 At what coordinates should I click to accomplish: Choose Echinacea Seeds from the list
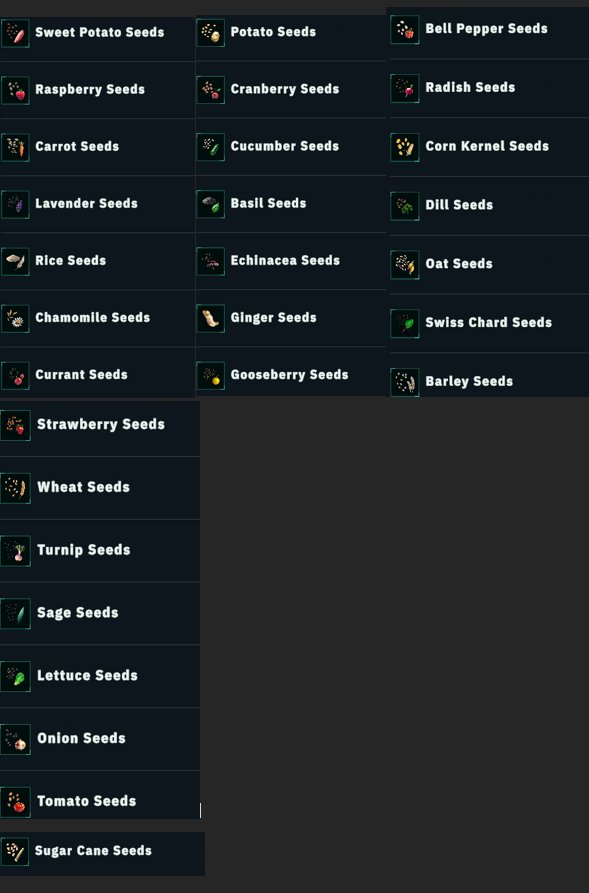[x=291, y=261]
